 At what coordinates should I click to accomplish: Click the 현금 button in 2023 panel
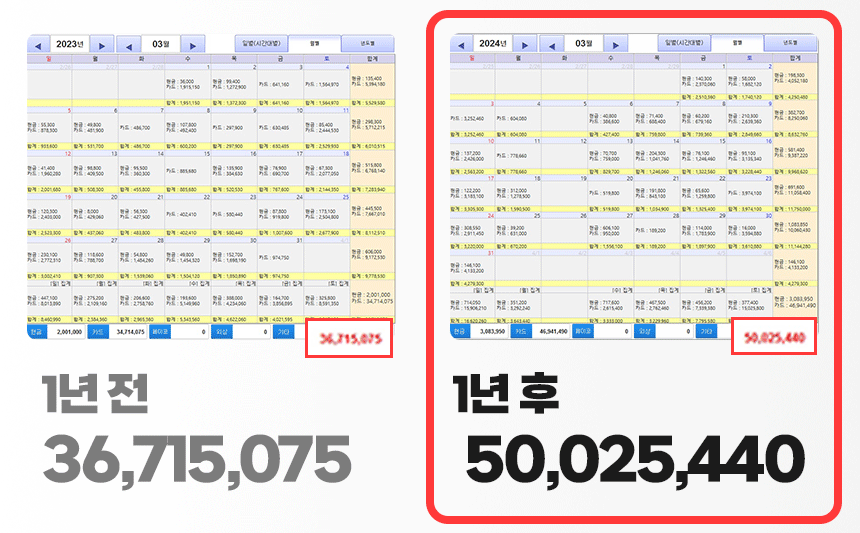[x=37, y=332]
